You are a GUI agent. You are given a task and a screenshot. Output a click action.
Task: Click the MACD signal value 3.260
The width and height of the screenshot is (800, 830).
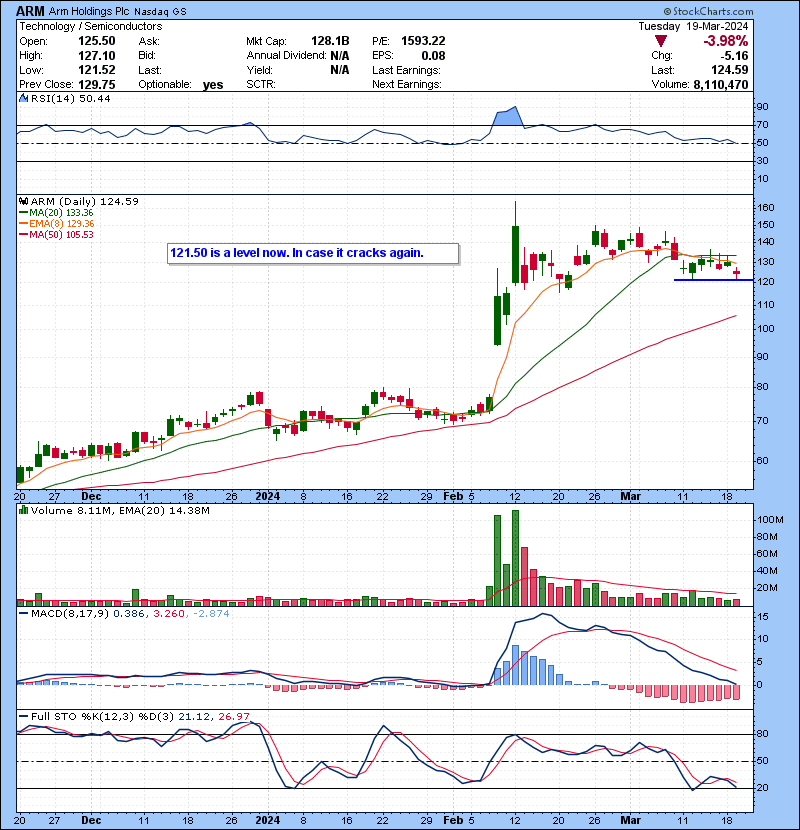(x=169, y=614)
